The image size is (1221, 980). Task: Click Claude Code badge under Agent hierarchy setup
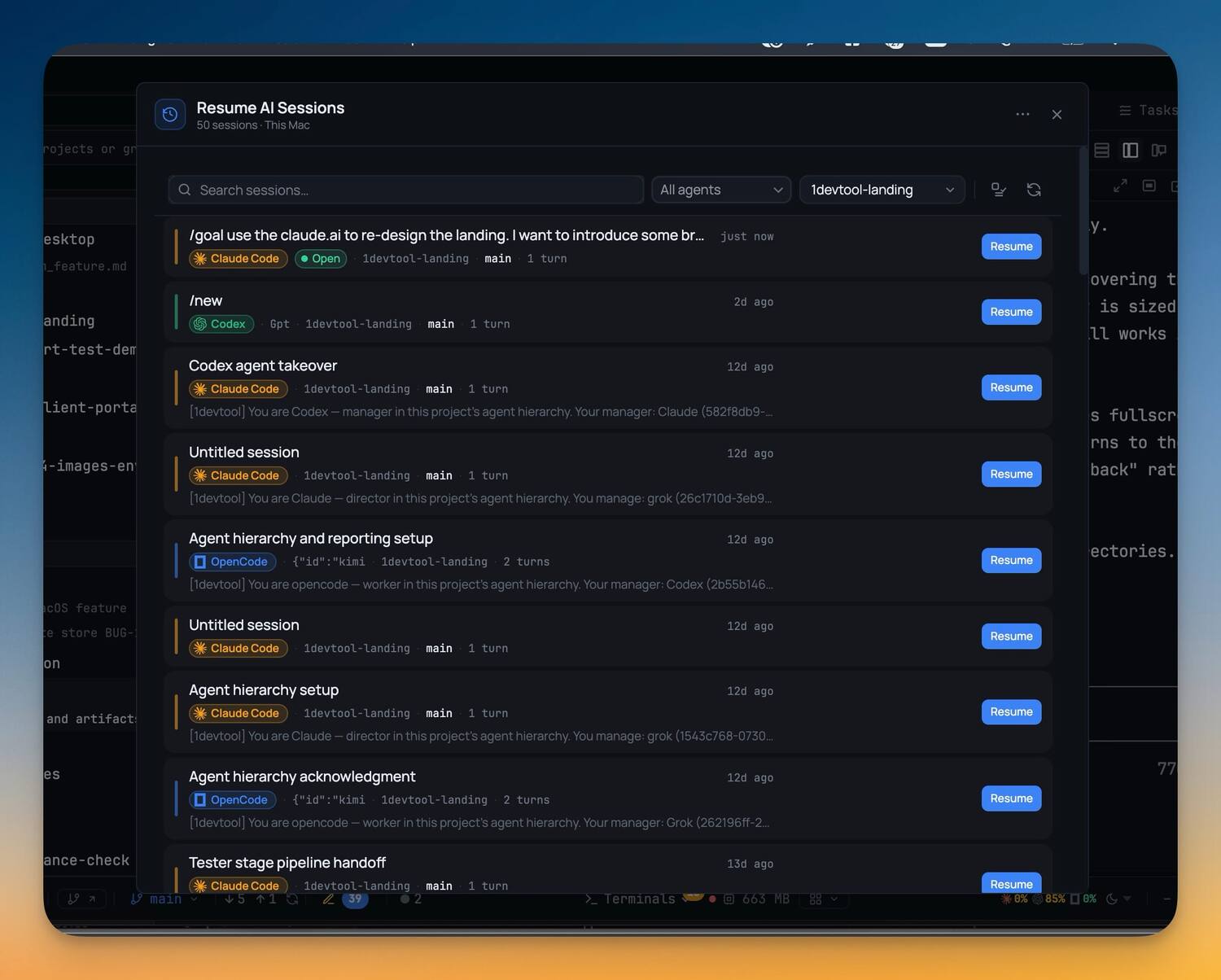tap(238, 713)
